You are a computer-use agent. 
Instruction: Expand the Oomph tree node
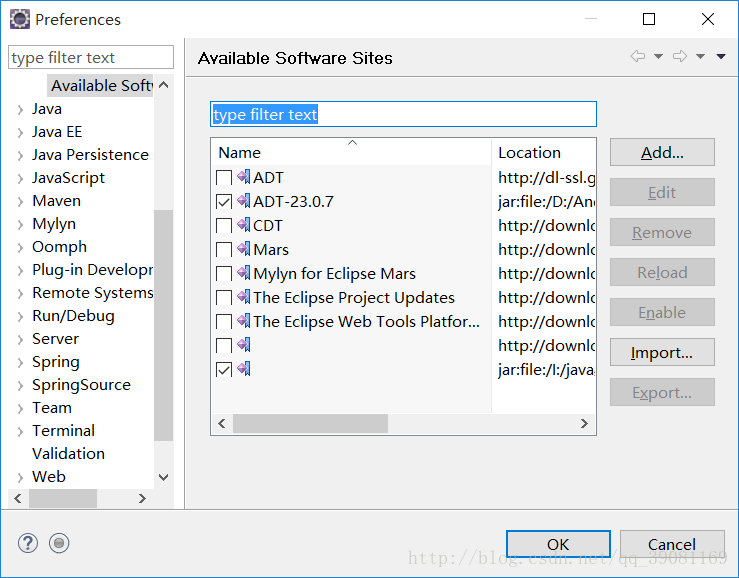tap(20, 248)
